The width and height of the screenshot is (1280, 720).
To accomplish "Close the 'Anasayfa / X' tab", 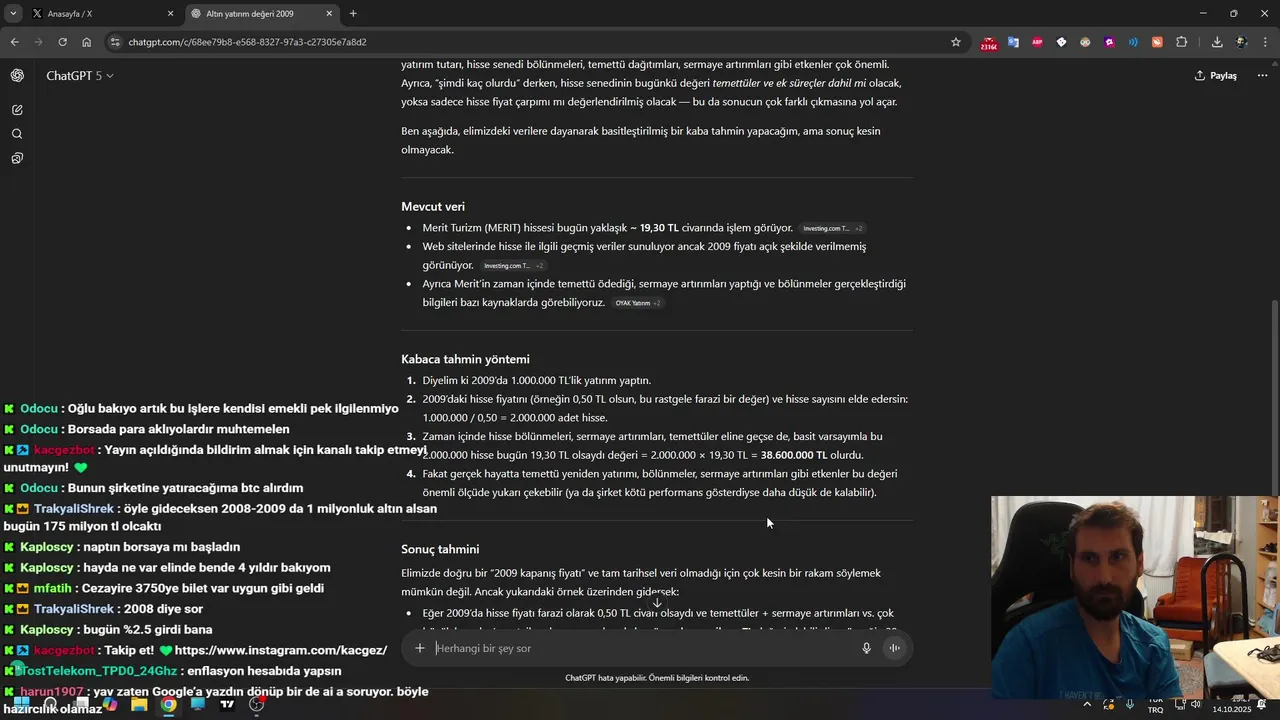I will tap(170, 14).
